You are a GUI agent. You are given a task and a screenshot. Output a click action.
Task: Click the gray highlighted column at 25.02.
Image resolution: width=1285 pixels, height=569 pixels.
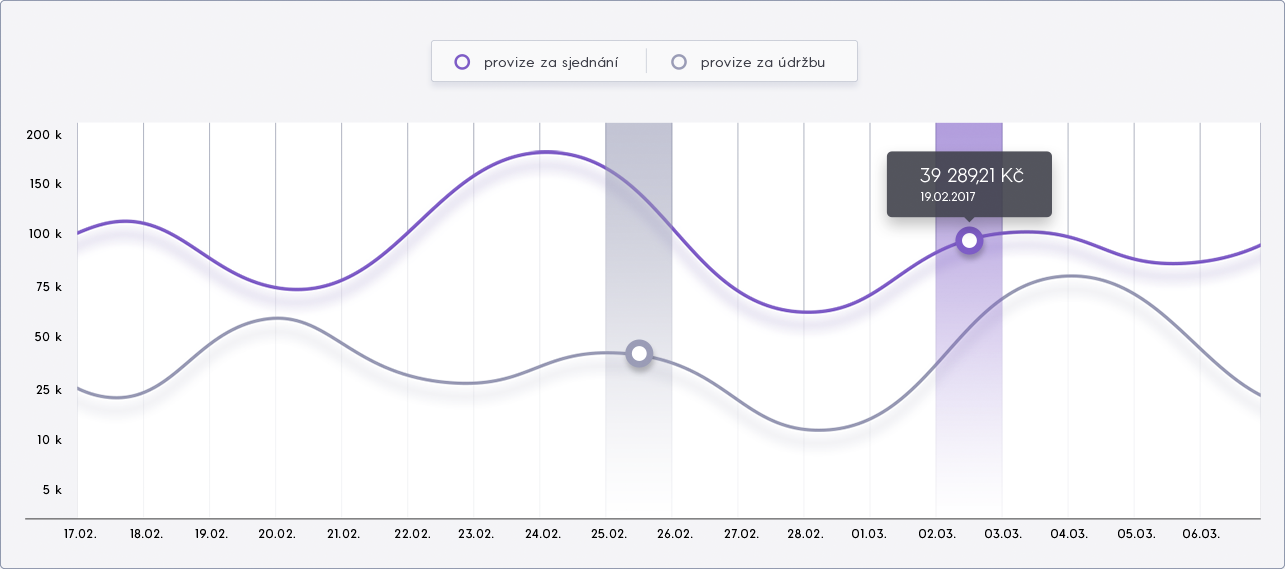(638, 320)
